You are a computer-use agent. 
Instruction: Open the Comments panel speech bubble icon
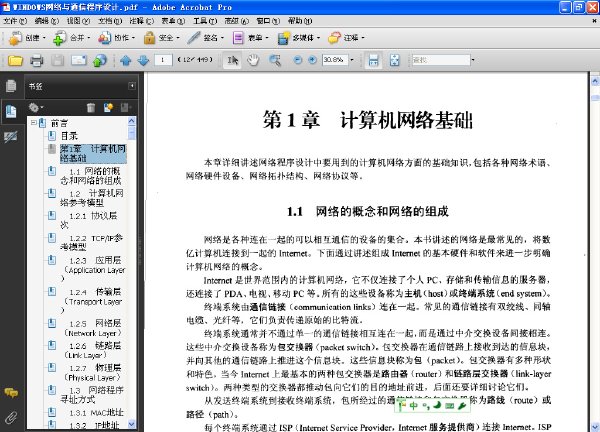point(11,393)
